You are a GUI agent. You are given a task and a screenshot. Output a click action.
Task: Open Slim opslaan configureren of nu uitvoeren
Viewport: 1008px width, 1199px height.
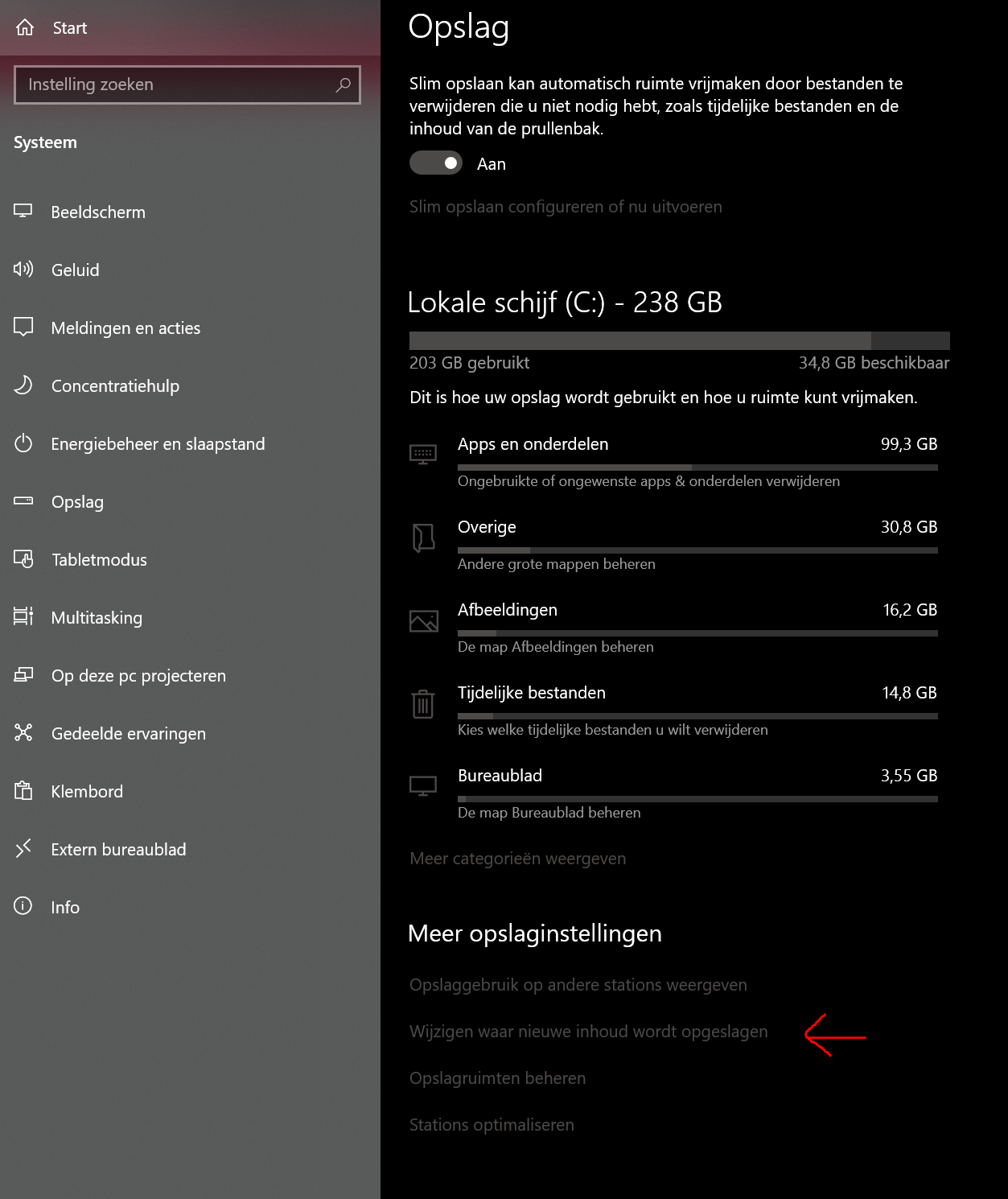(x=566, y=207)
